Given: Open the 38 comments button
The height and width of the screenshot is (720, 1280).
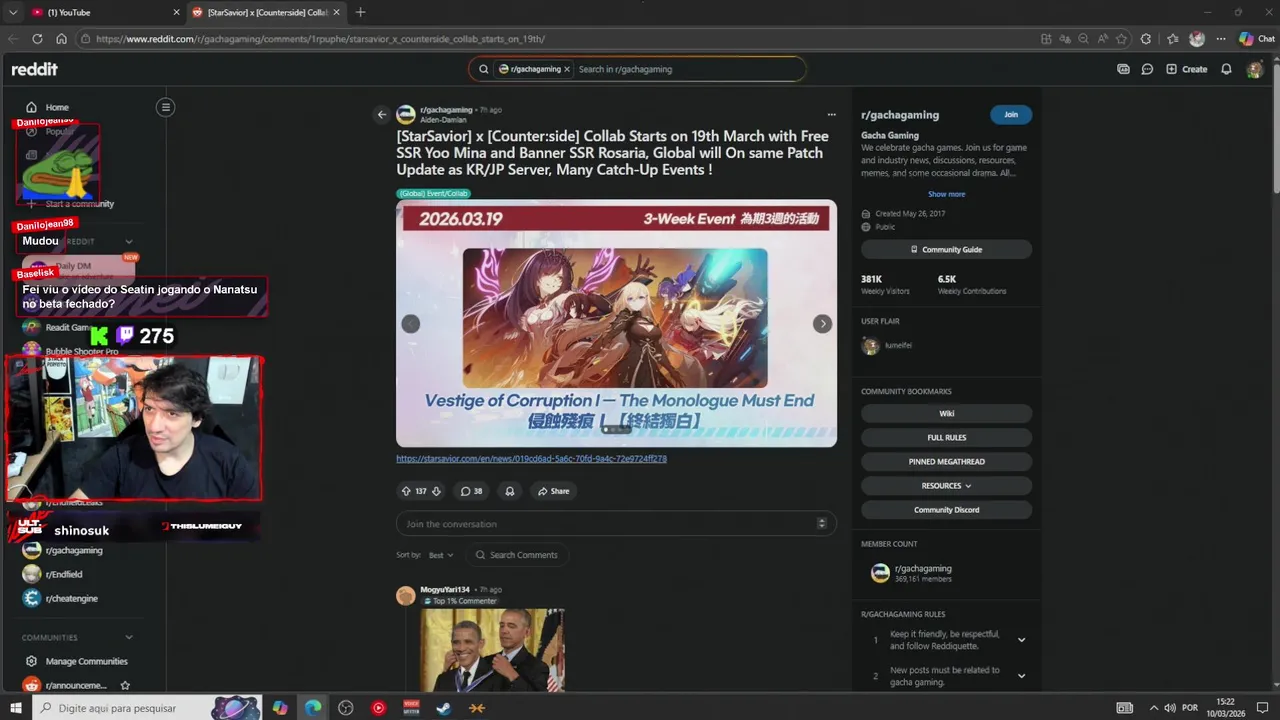Looking at the screenshot, I should [x=471, y=491].
